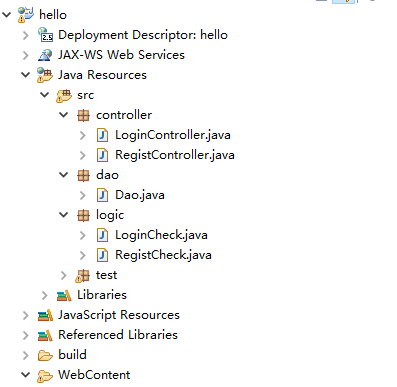Image resolution: width=397 pixels, height=387 pixels.
Task: Select 'JavaScript Resources' label
Action: point(119,315)
